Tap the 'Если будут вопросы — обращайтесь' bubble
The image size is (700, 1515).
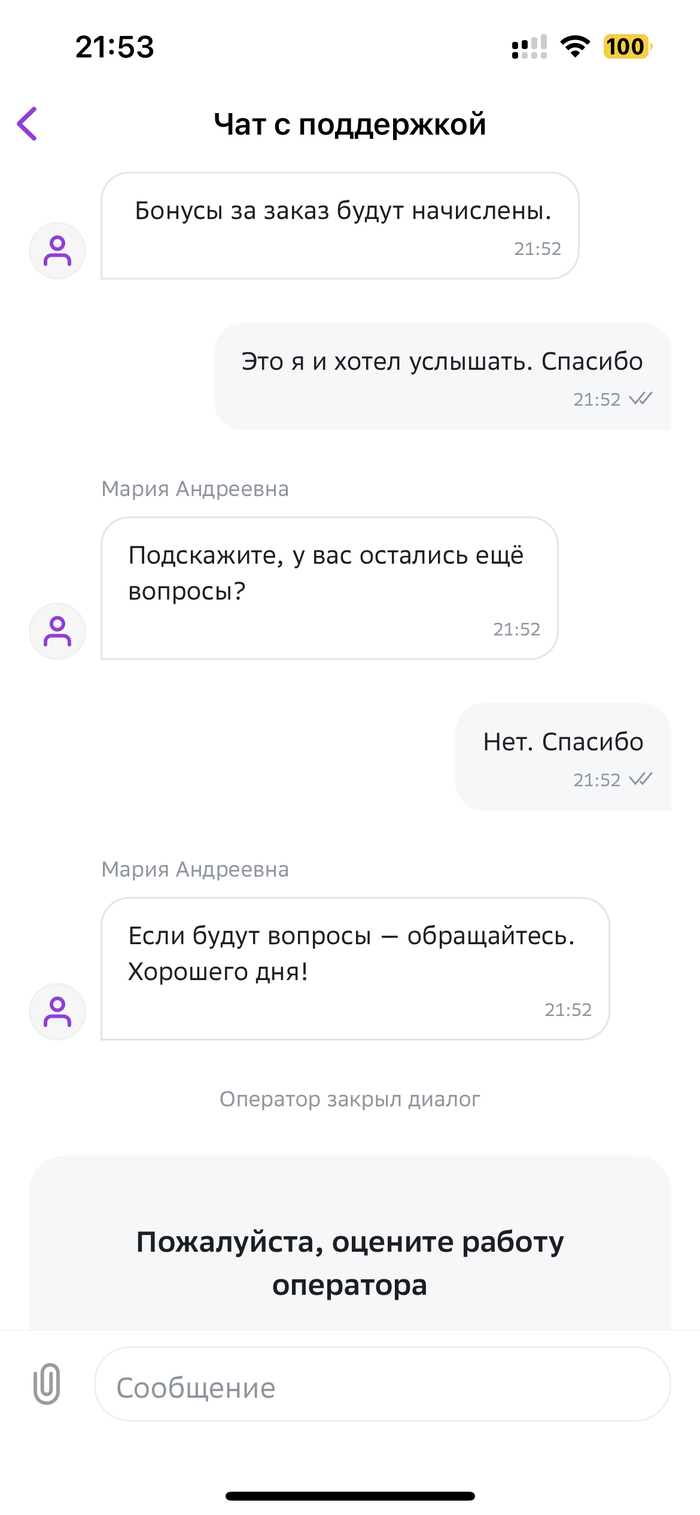pos(355,967)
